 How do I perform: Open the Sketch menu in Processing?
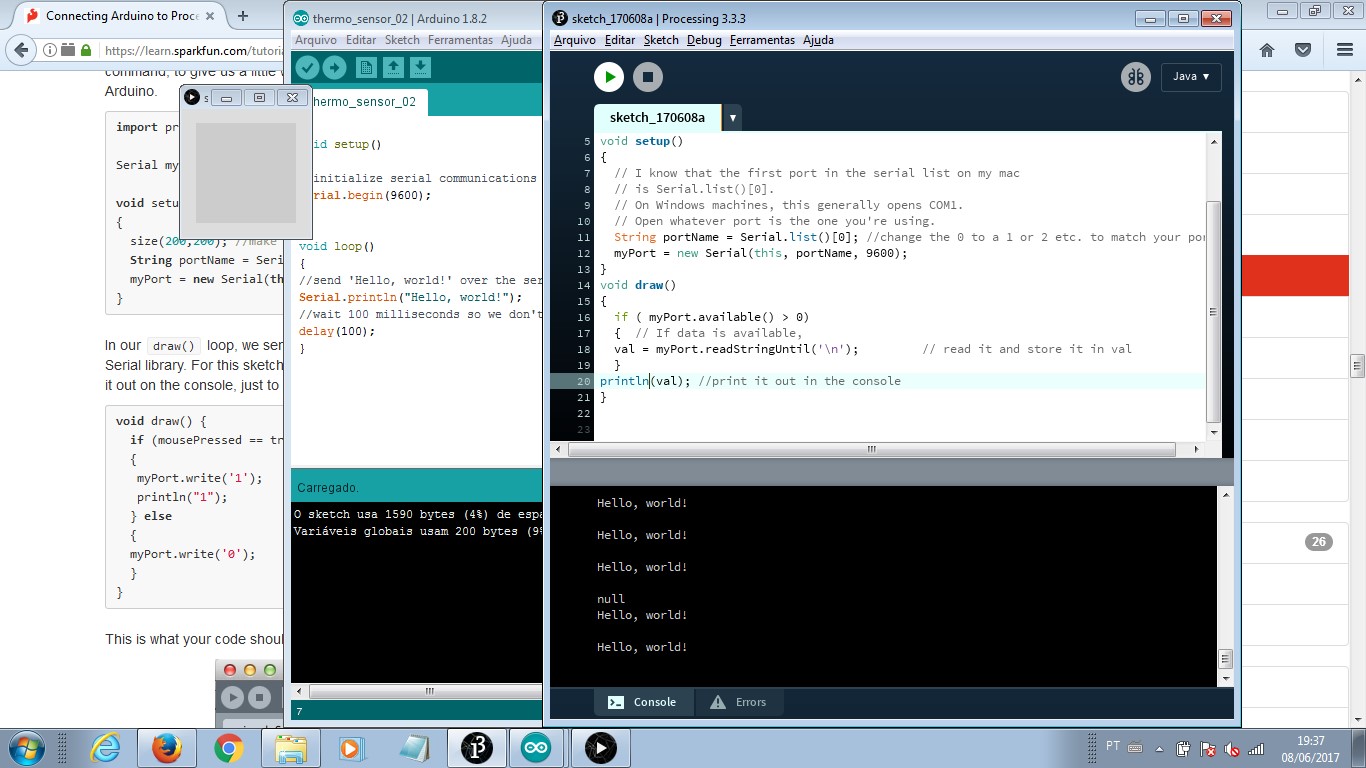(x=661, y=40)
